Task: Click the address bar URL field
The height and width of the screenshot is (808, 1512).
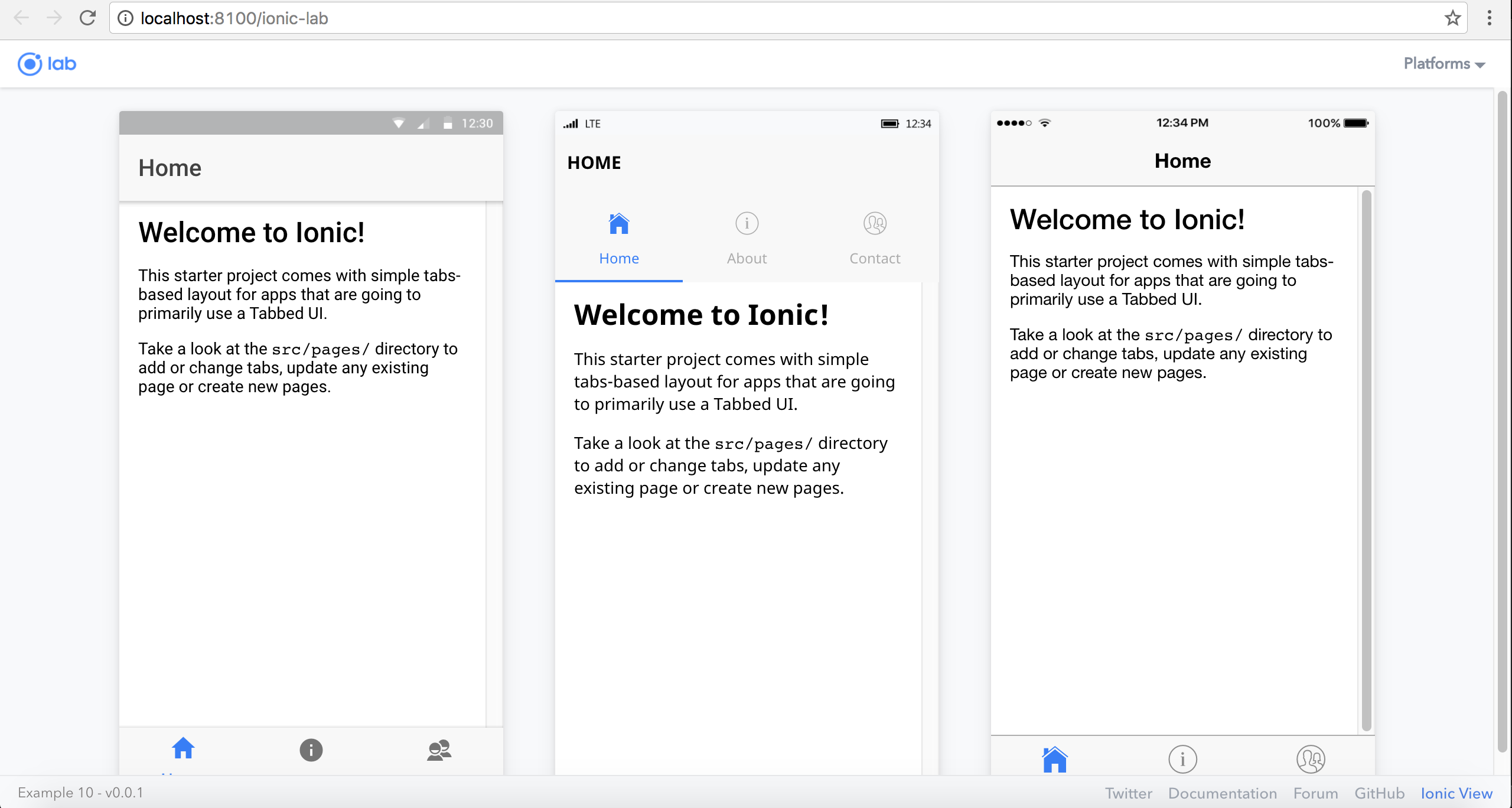Action: 788,18
